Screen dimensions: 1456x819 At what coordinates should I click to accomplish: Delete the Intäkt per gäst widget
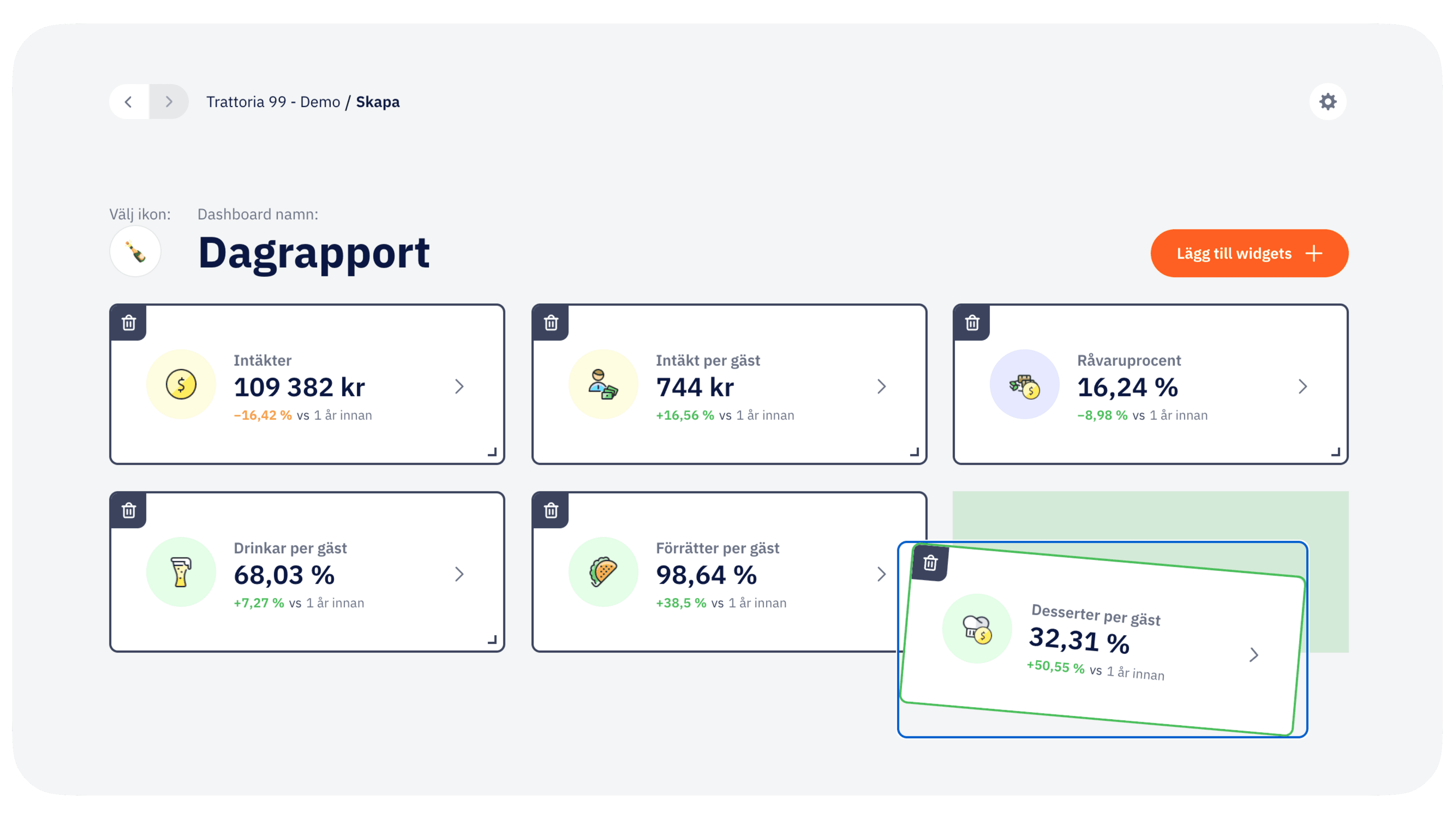coord(551,323)
